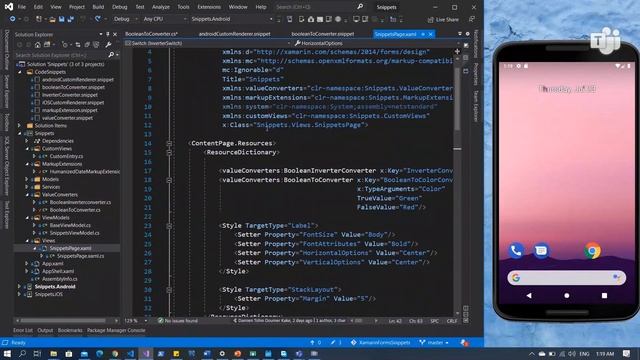640x360 pixels.
Task: Select BooleanToConverter.cs in Solution Explorer
Action: [x=75, y=210]
